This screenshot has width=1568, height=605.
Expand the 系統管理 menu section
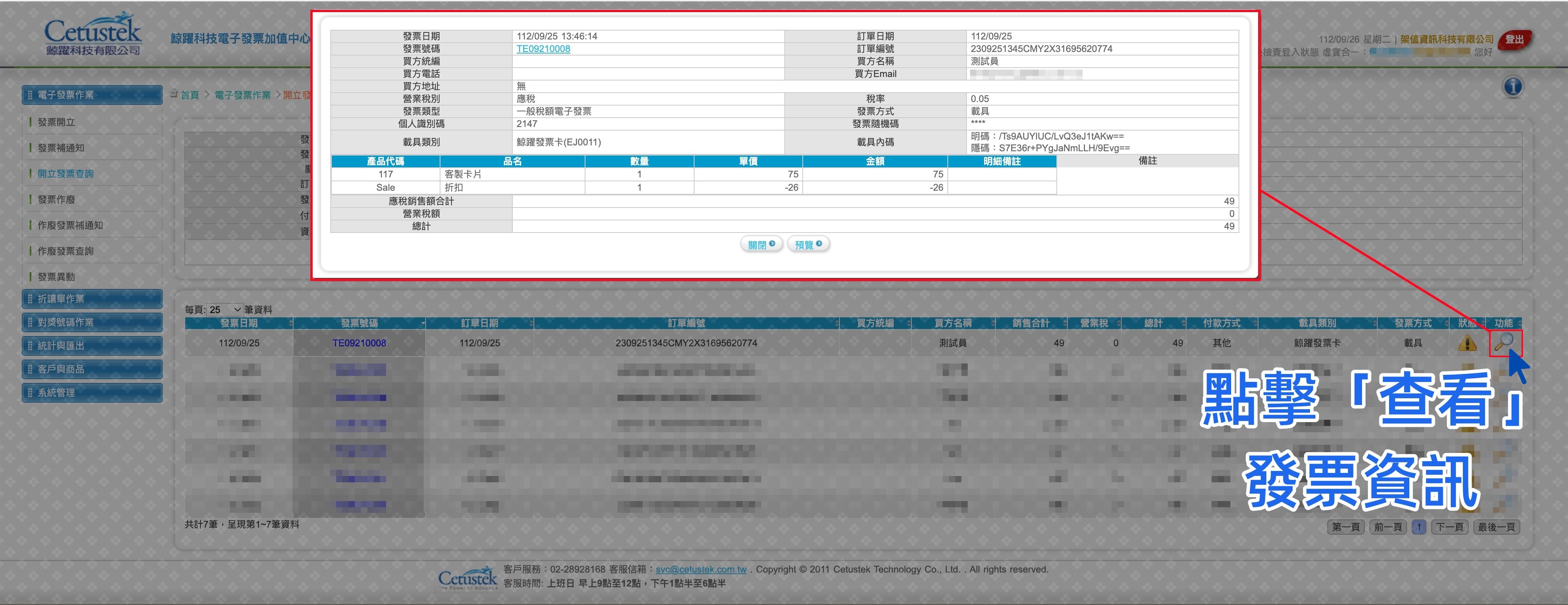pos(93,393)
